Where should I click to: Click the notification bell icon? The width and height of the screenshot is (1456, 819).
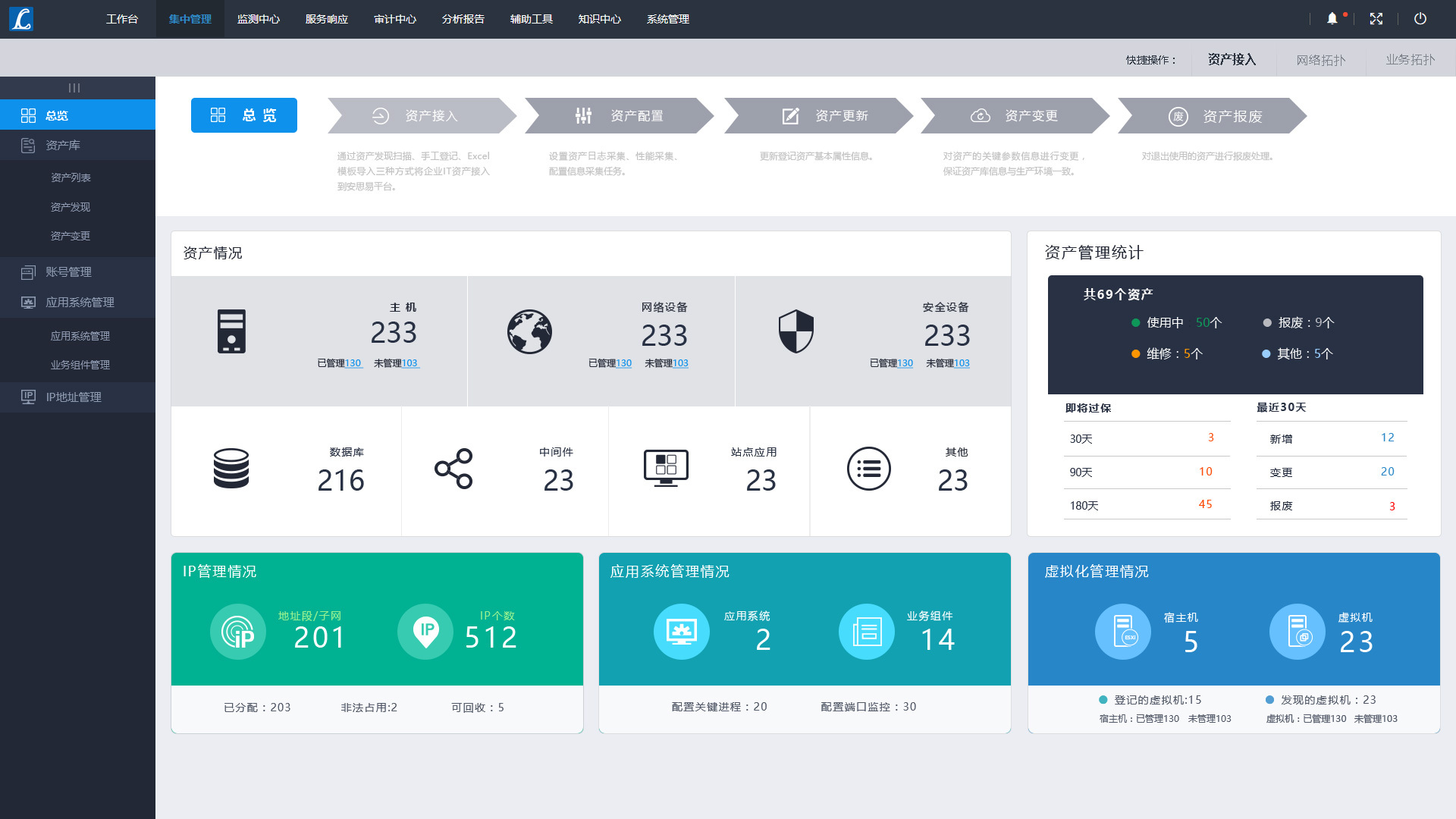pyautogui.click(x=1332, y=19)
